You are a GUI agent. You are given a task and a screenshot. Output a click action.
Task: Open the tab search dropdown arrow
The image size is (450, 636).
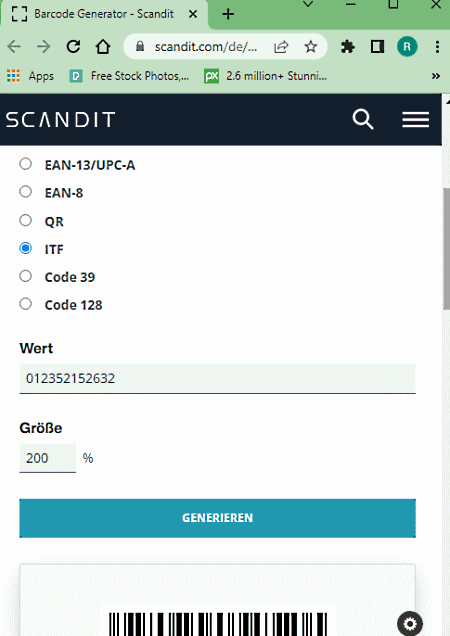click(308, 4)
